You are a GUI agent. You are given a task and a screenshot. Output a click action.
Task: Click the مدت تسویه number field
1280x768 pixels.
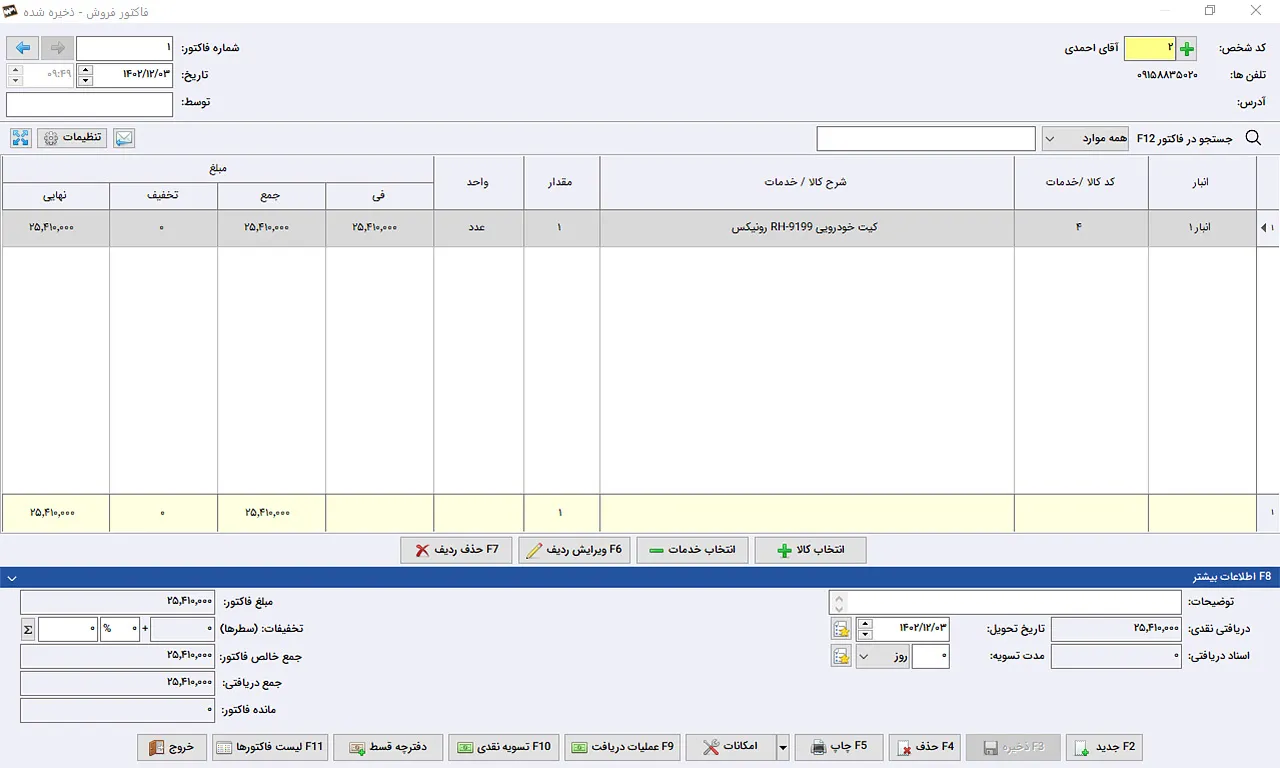click(931, 656)
